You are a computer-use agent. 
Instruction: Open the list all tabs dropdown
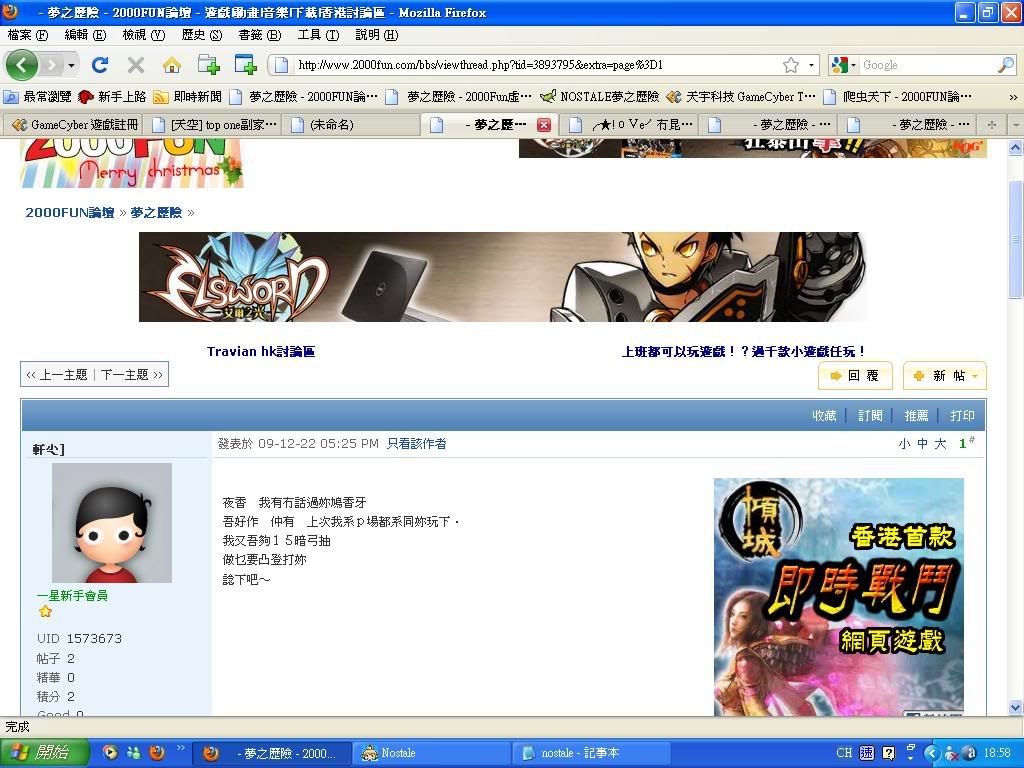coord(1015,124)
